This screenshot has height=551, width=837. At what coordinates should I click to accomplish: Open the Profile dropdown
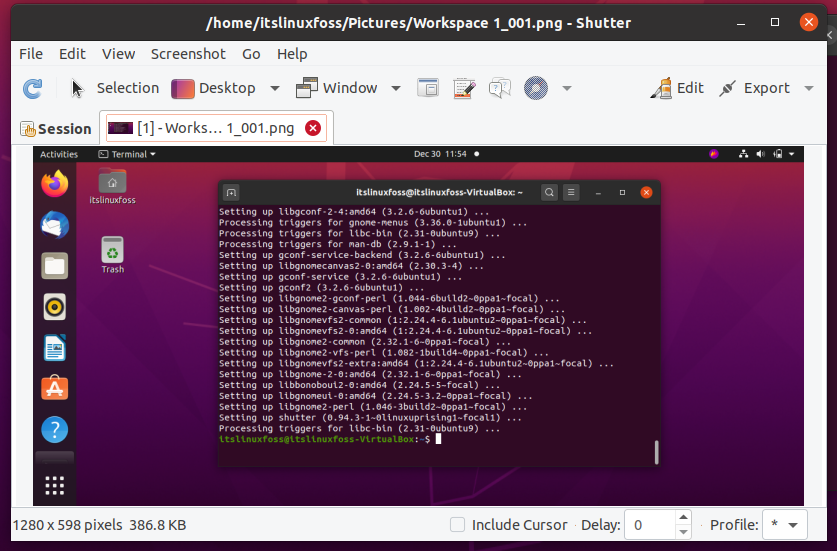click(785, 525)
